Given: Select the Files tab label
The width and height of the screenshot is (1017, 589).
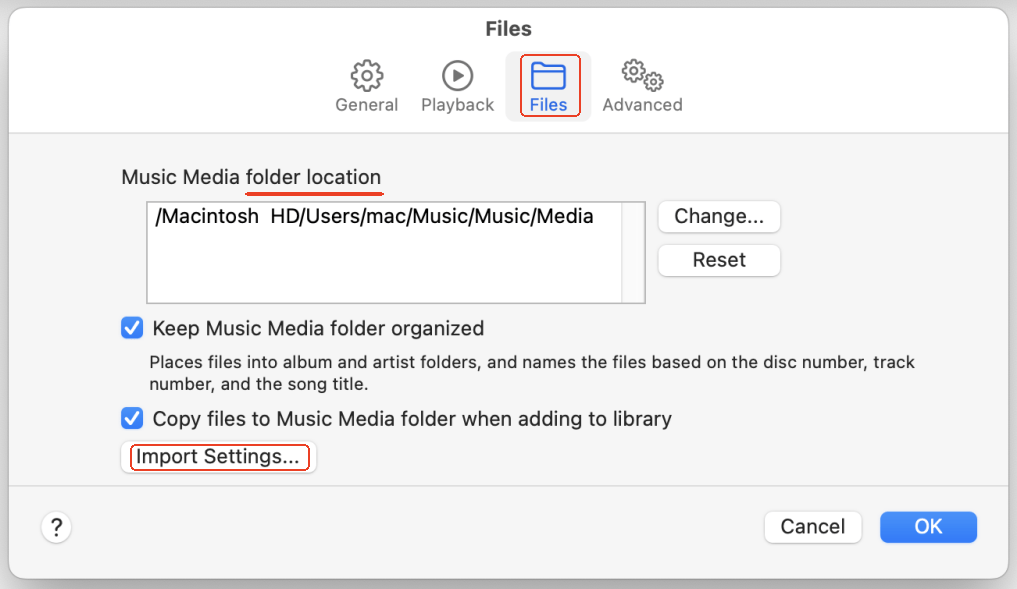Looking at the screenshot, I should (548, 105).
